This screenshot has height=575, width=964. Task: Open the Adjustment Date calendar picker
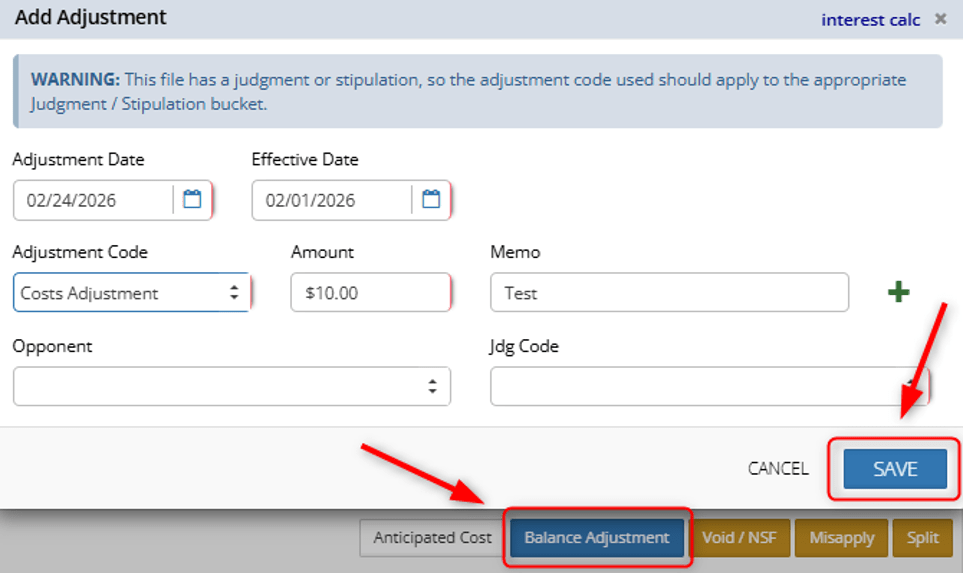tap(192, 200)
